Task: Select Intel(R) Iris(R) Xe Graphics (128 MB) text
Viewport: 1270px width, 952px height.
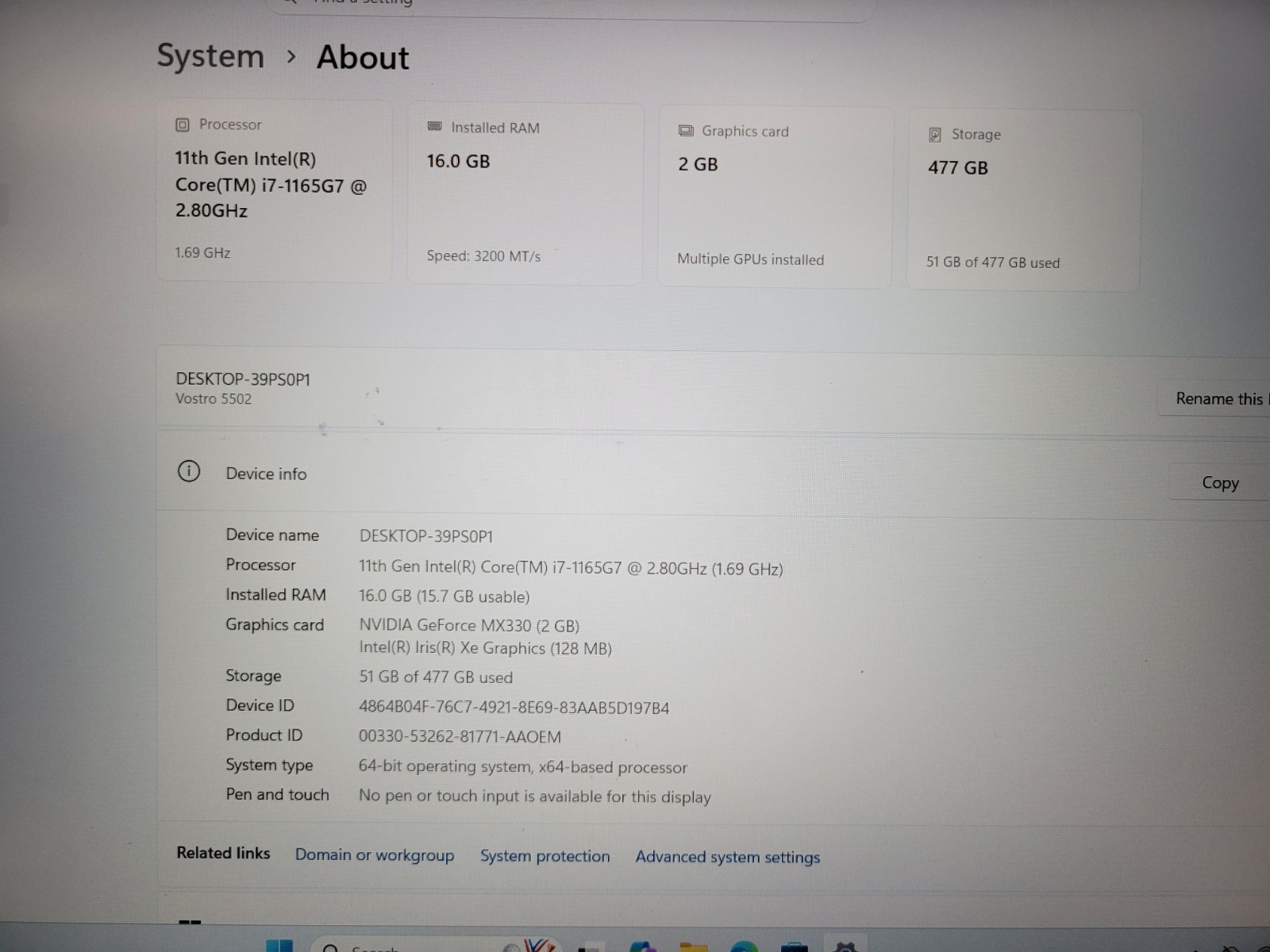Action: pos(485,648)
